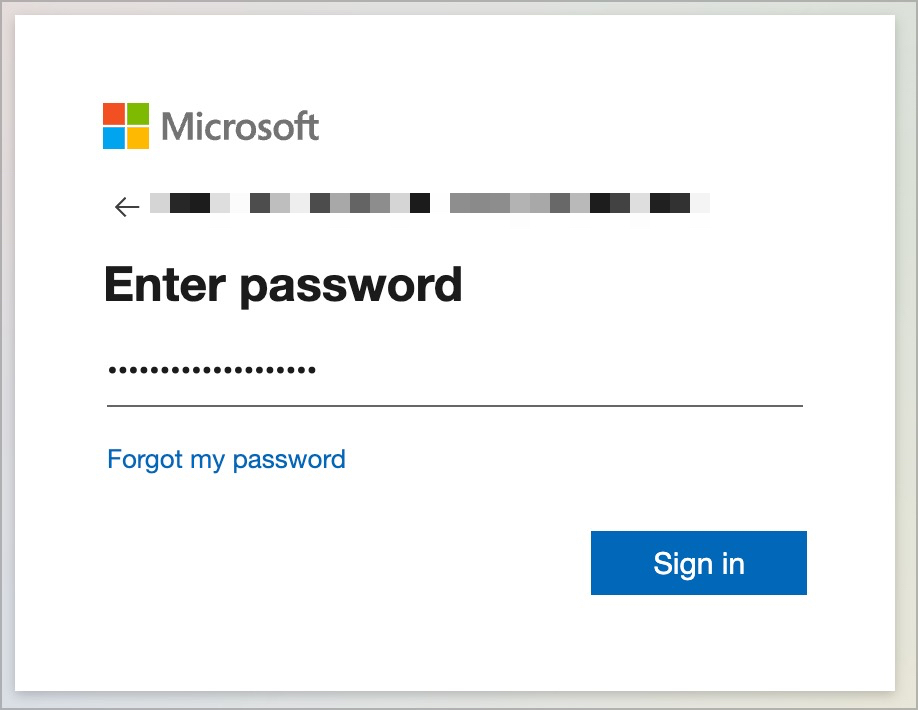Click the password input field
The height and width of the screenshot is (710, 918).
[455, 380]
